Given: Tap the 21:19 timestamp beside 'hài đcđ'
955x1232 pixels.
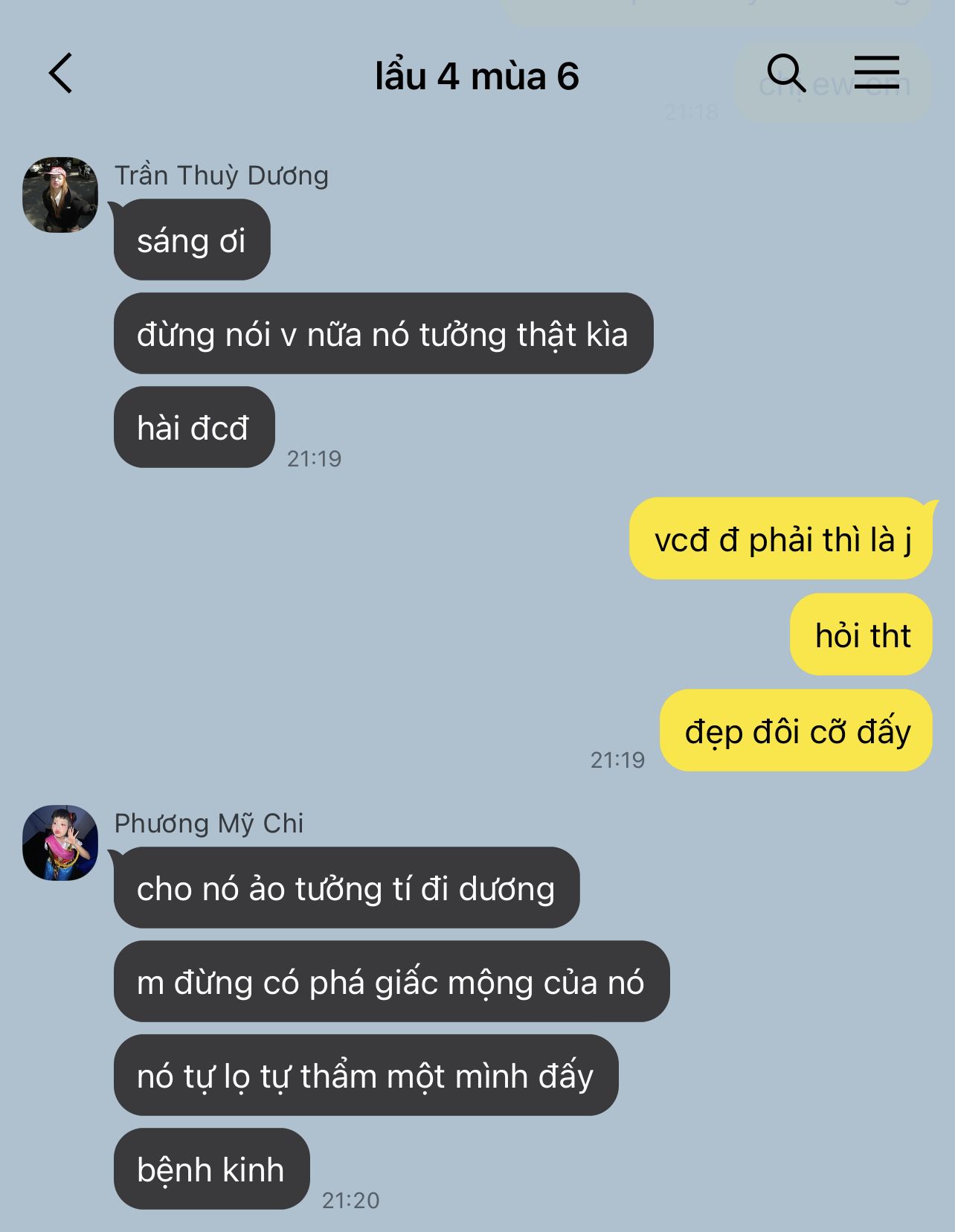Looking at the screenshot, I should (315, 458).
